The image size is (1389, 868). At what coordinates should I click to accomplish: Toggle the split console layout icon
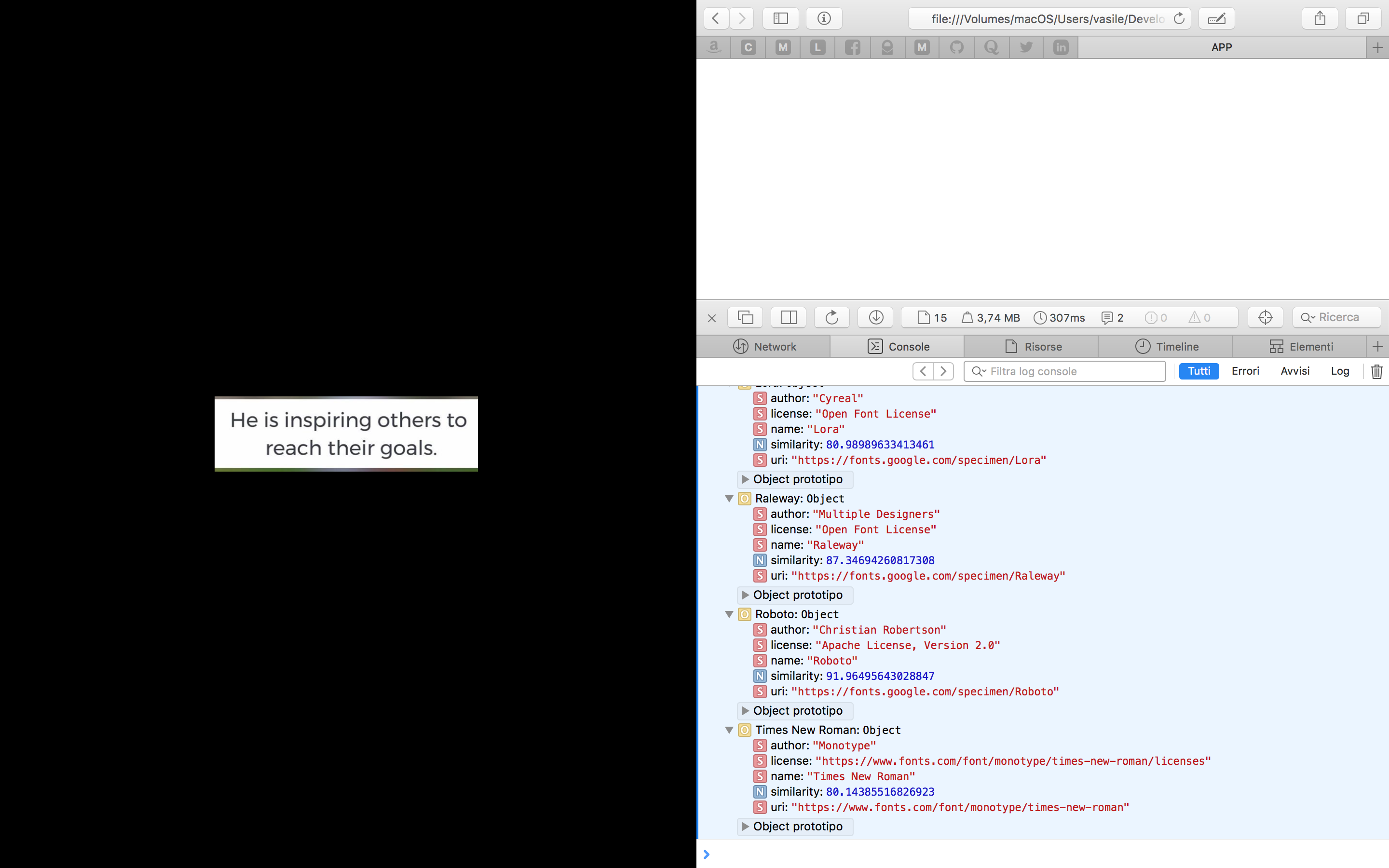(789, 317)
